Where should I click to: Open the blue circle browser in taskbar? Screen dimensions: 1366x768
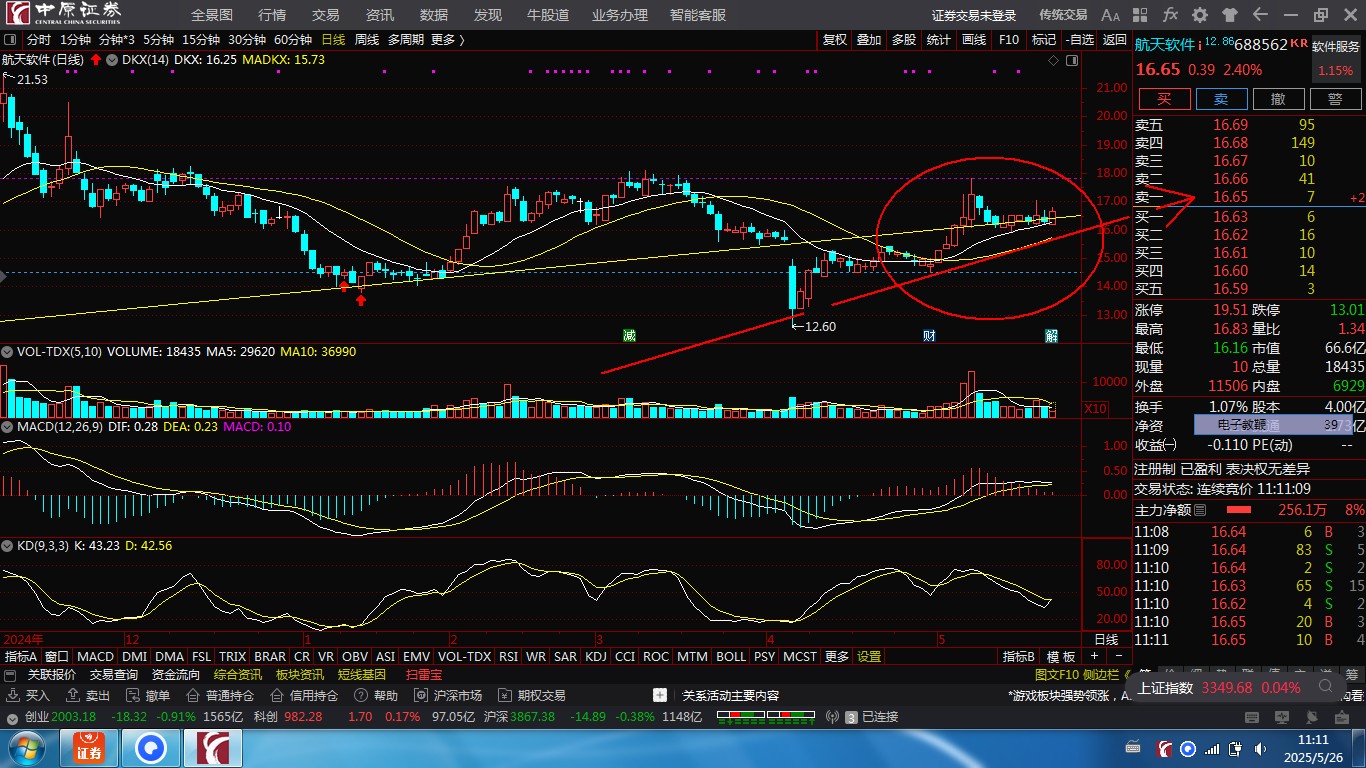(x=150, y=749)
